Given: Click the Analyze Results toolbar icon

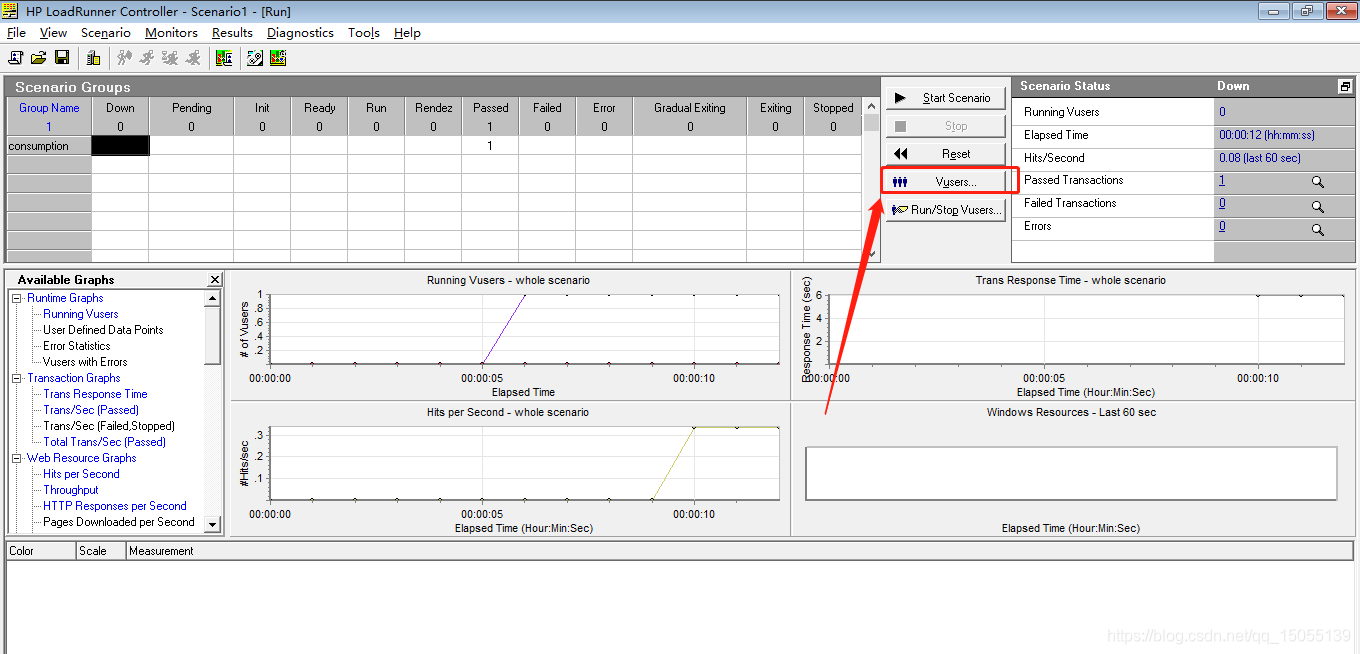Looking at the screenshot, I should pos(224,58).
